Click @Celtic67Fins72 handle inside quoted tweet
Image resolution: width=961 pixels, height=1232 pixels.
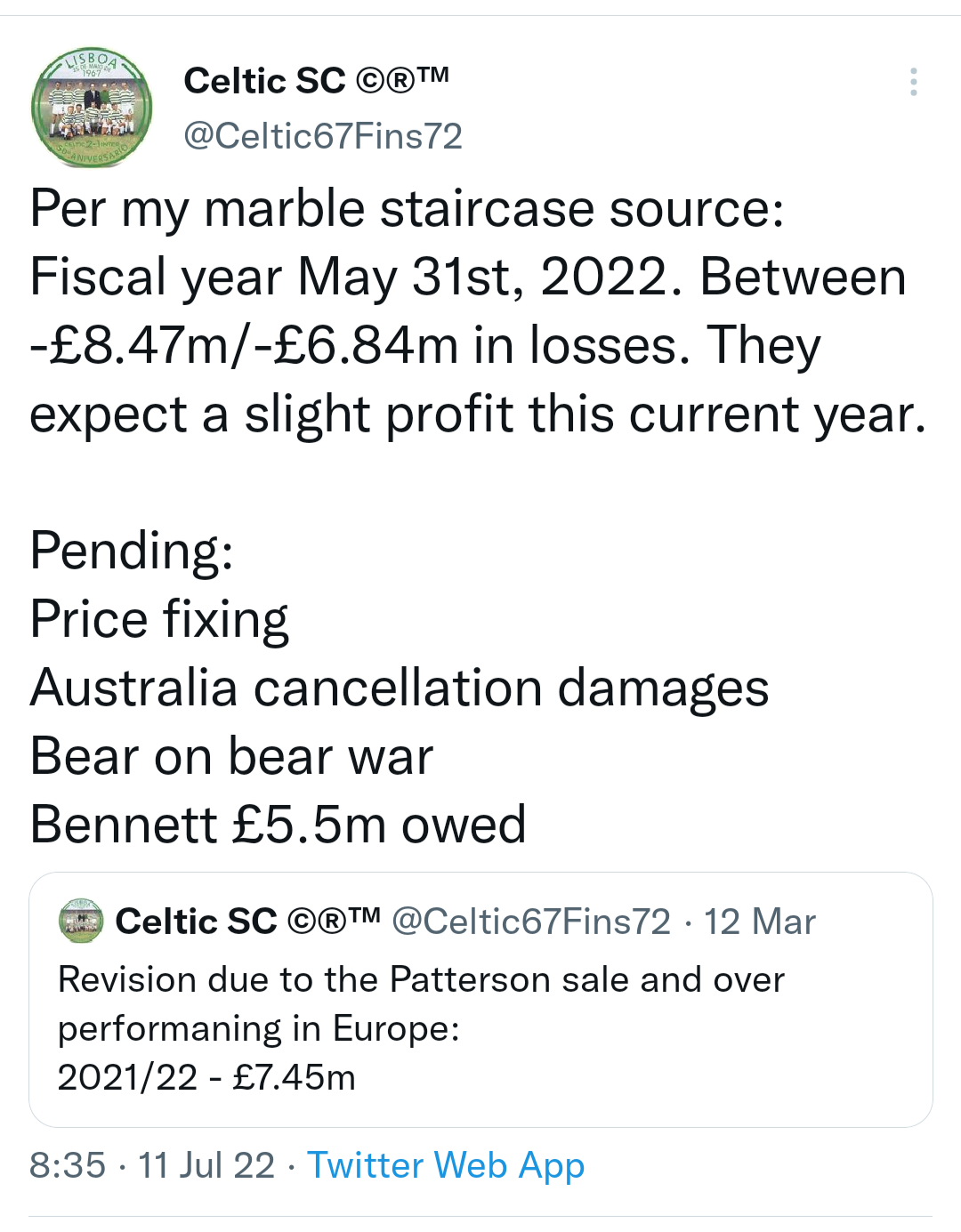pyautogui.click(x=531, y=922)
